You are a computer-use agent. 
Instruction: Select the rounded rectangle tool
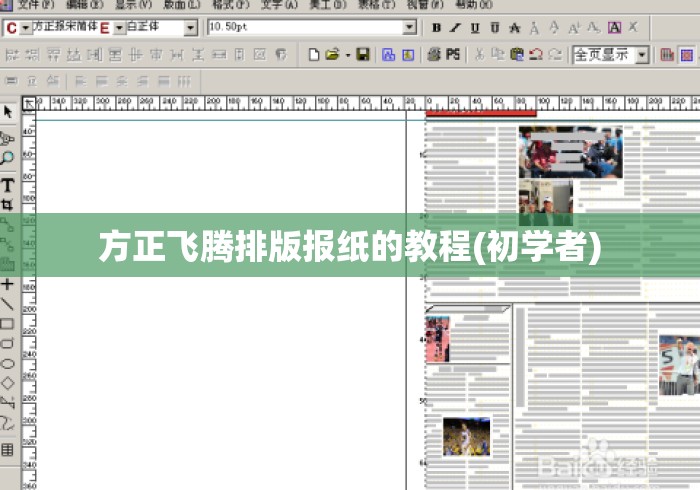[7, 344]
